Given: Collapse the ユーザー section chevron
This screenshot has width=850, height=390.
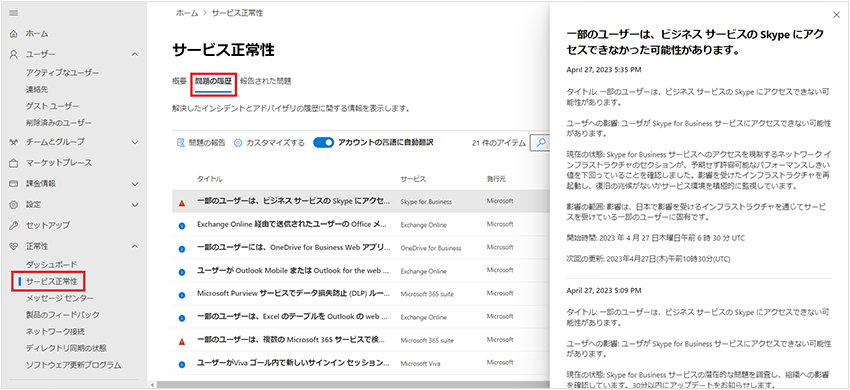Looking at the screenshot, I should (x=135, y=54).
